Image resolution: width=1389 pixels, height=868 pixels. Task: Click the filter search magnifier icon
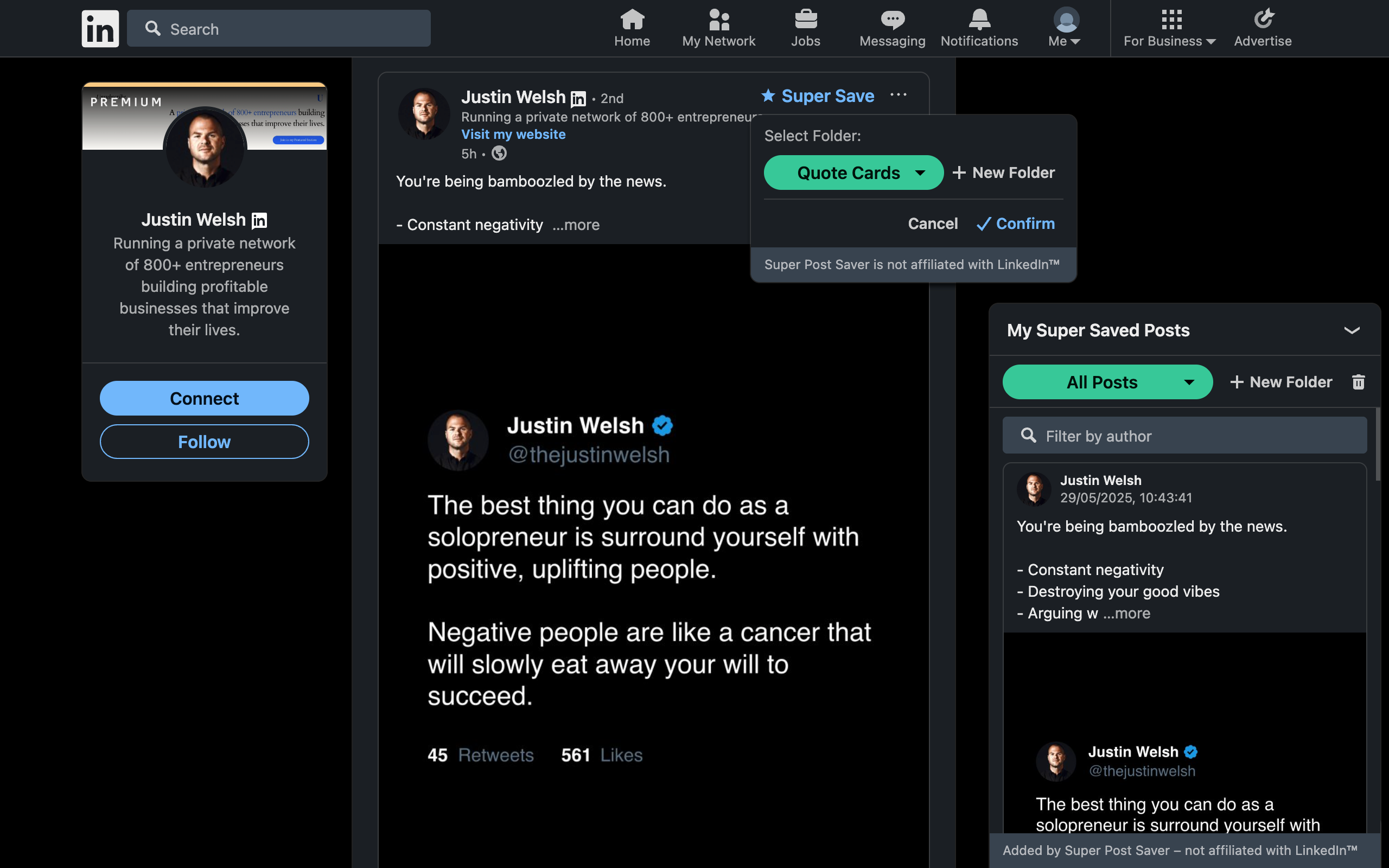[1029, 435]
